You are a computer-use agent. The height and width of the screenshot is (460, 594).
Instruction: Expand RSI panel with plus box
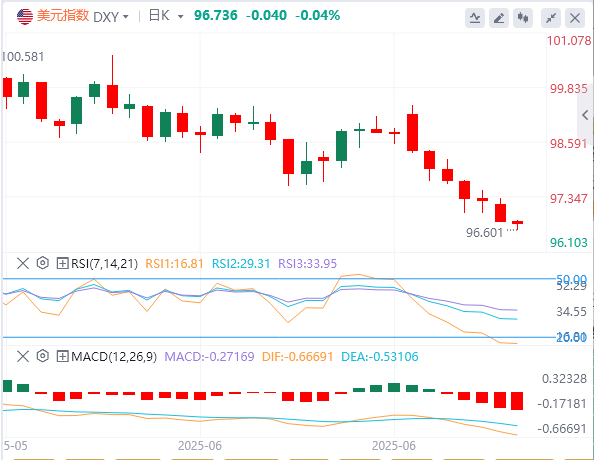pyautogui.click(x=62, y=263)
